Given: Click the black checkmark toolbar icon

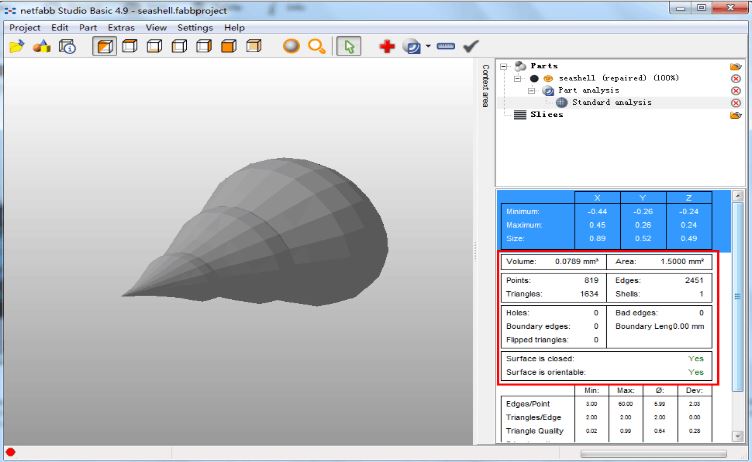Looking at the screenshot, I should tap(471, 46).
